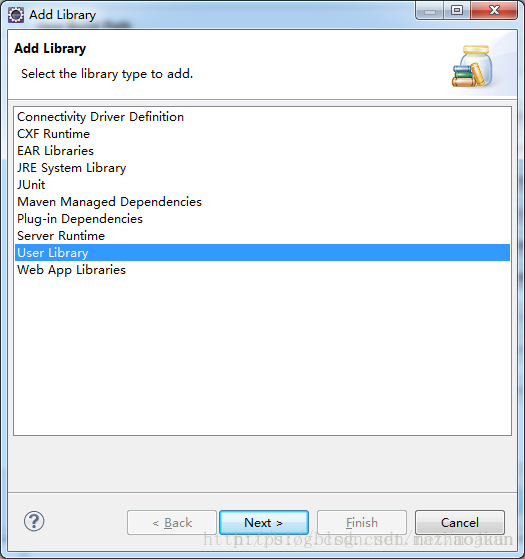Click the Eclipse icon in title bar

[x=16, y=15]
